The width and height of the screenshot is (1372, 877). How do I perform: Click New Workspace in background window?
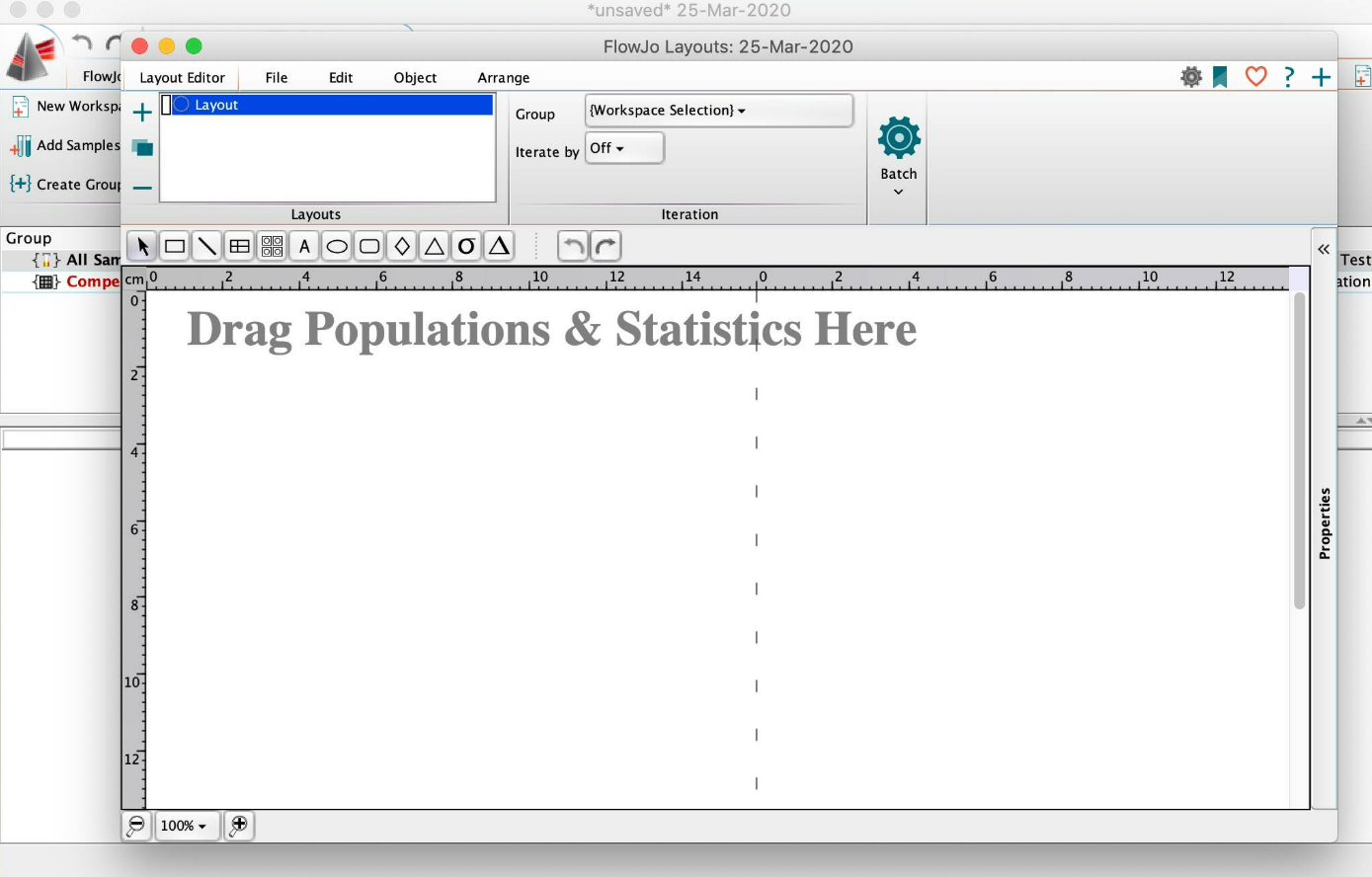(65, 107)
